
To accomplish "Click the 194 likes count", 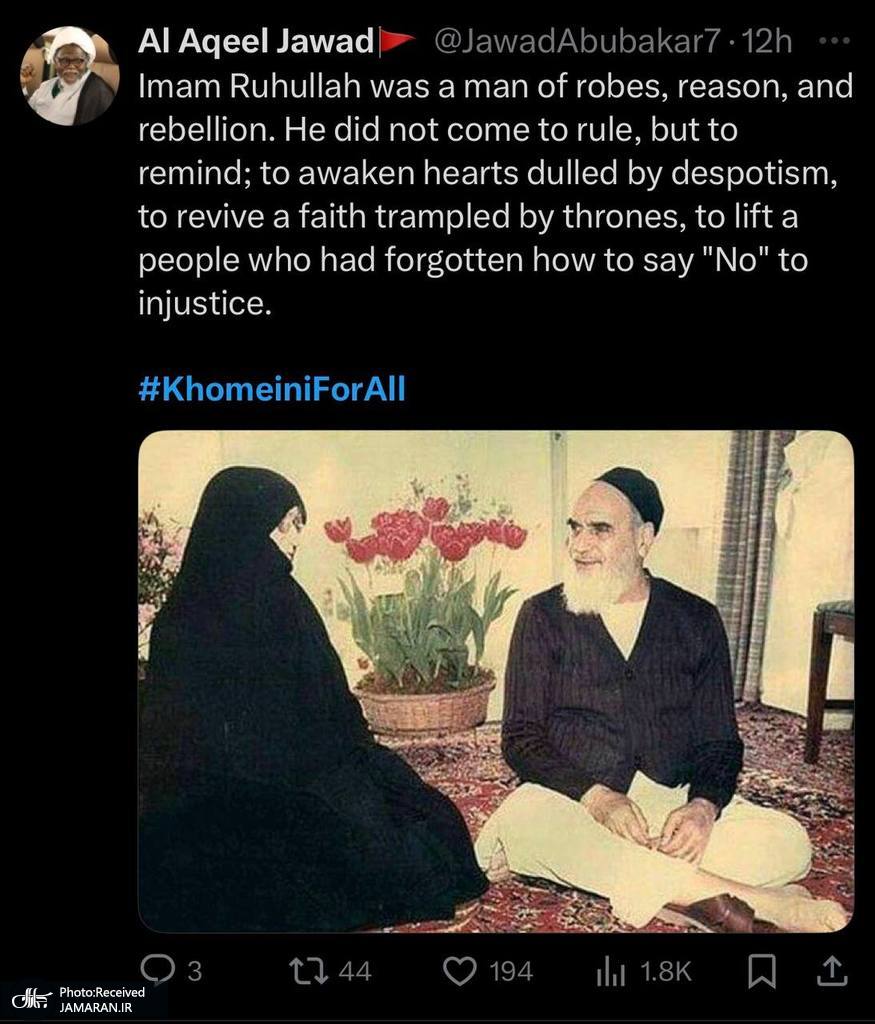I will point(511,971).
